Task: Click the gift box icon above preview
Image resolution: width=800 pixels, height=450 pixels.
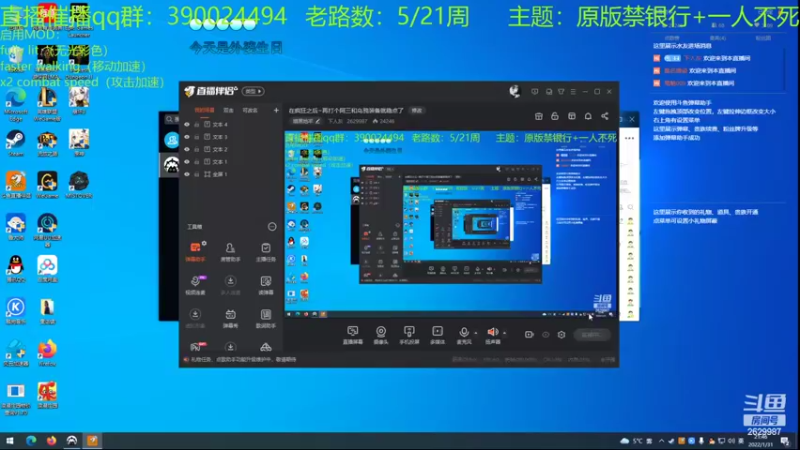Action: click(x=538, y=116)
